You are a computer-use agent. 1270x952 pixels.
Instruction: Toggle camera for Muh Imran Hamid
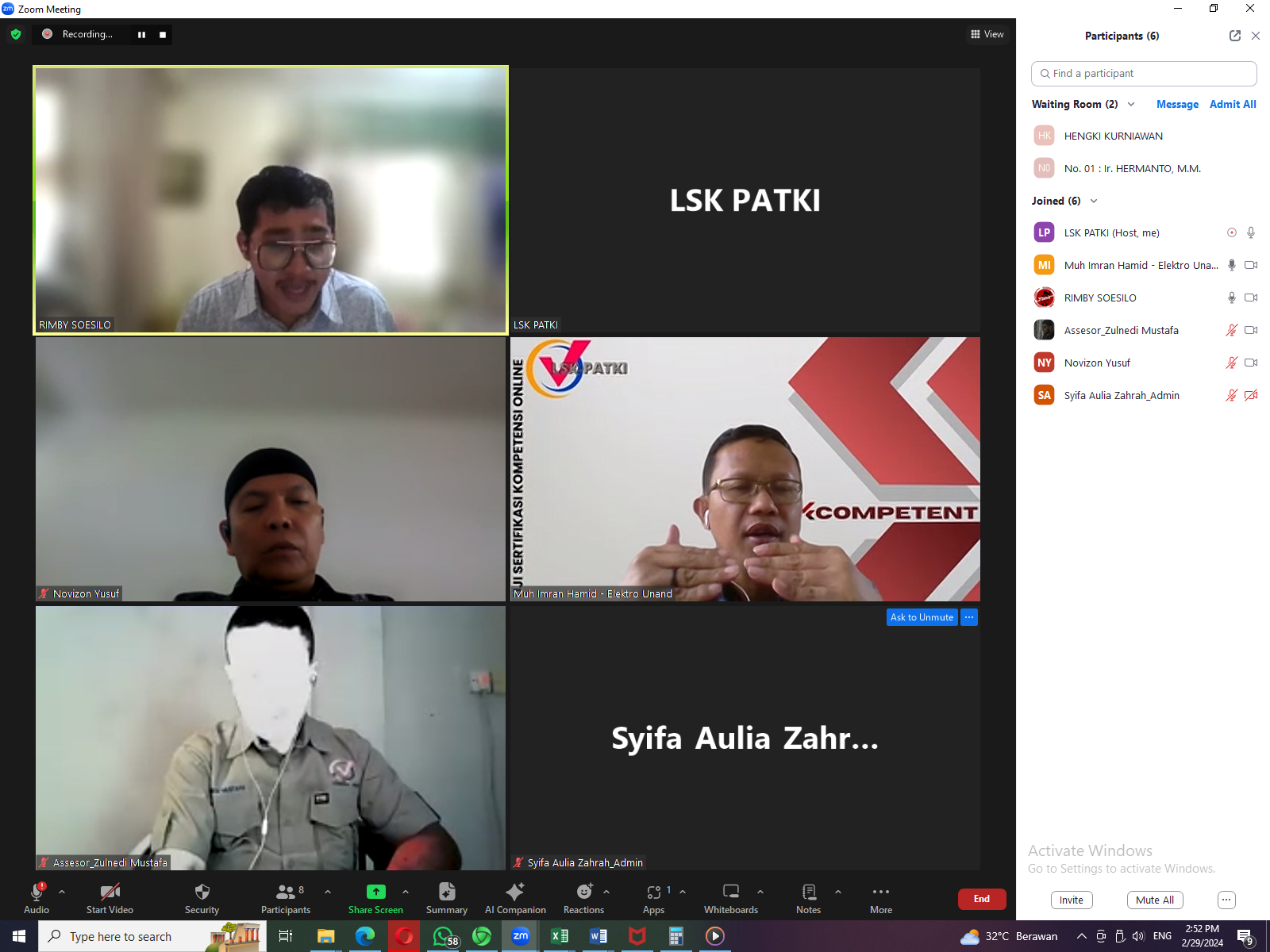point(1251,265)
